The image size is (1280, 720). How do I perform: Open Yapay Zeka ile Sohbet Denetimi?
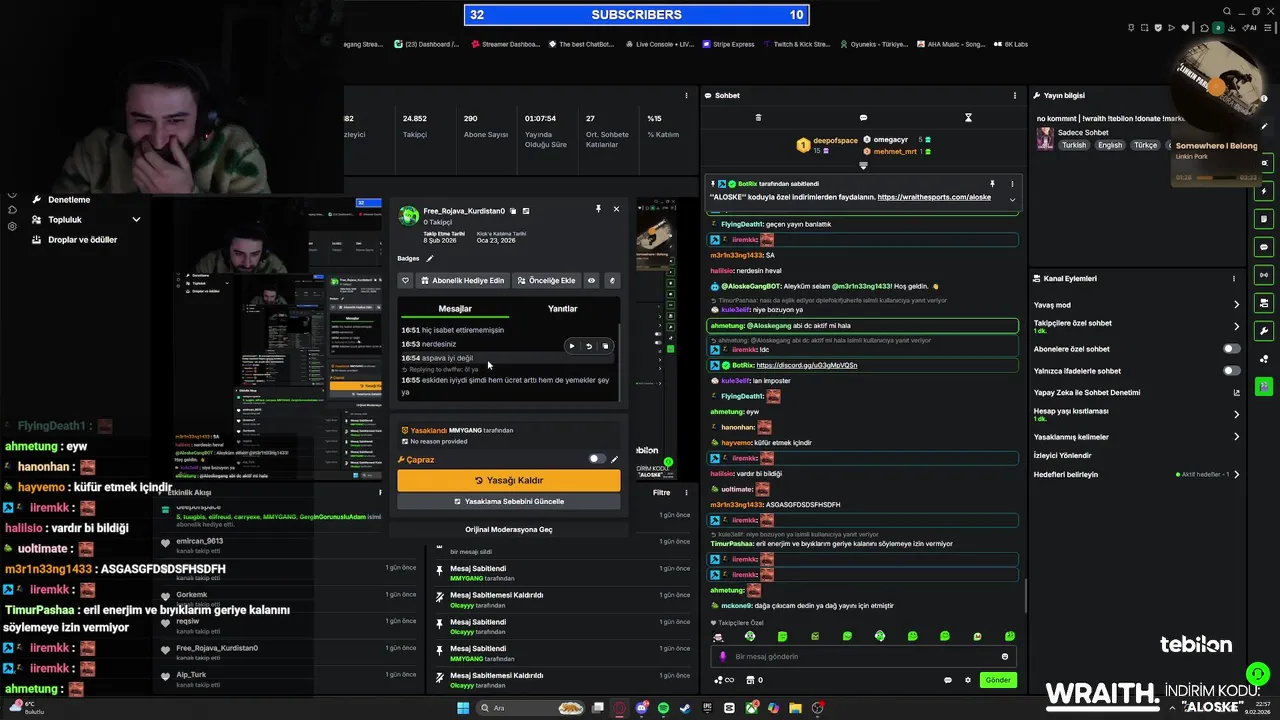1135,393
